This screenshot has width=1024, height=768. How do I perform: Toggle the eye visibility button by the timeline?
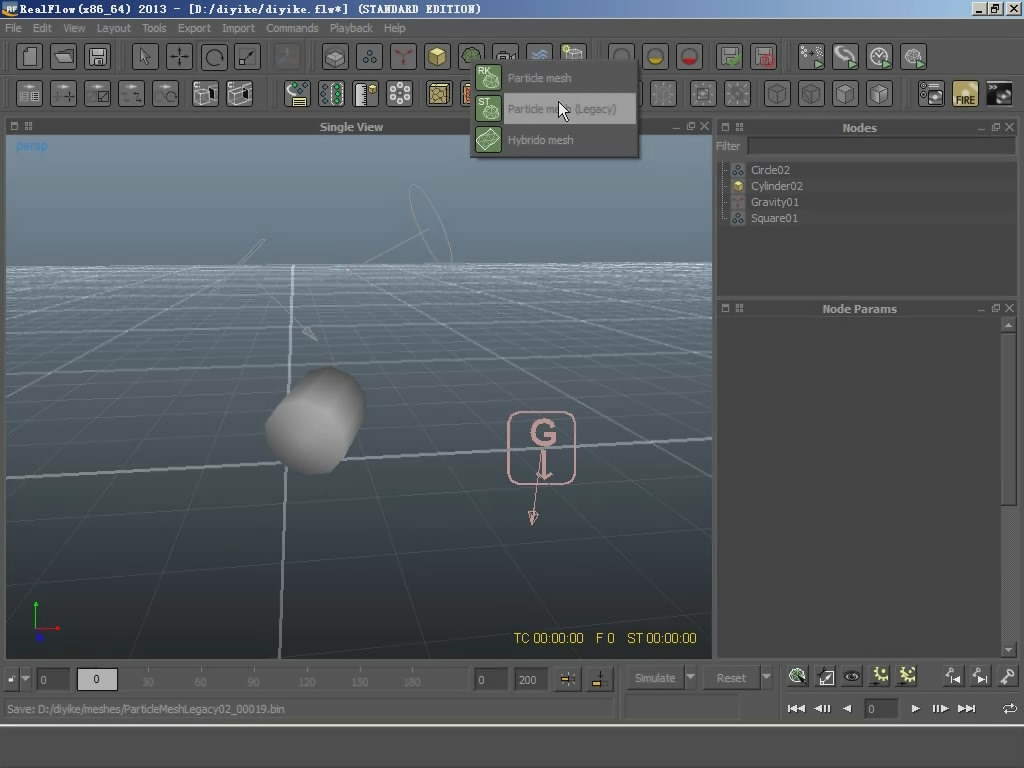point(852,677)
